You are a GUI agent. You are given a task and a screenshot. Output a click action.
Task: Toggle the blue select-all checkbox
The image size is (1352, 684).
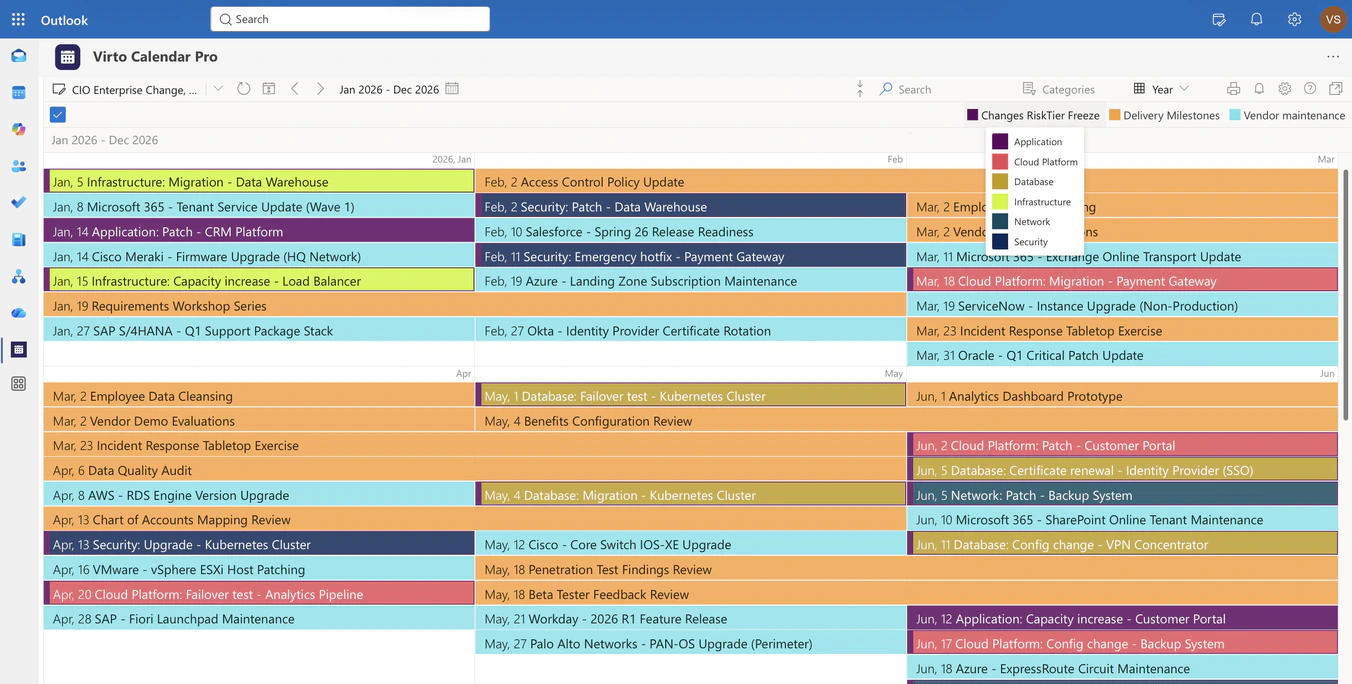tap(58, 115)
